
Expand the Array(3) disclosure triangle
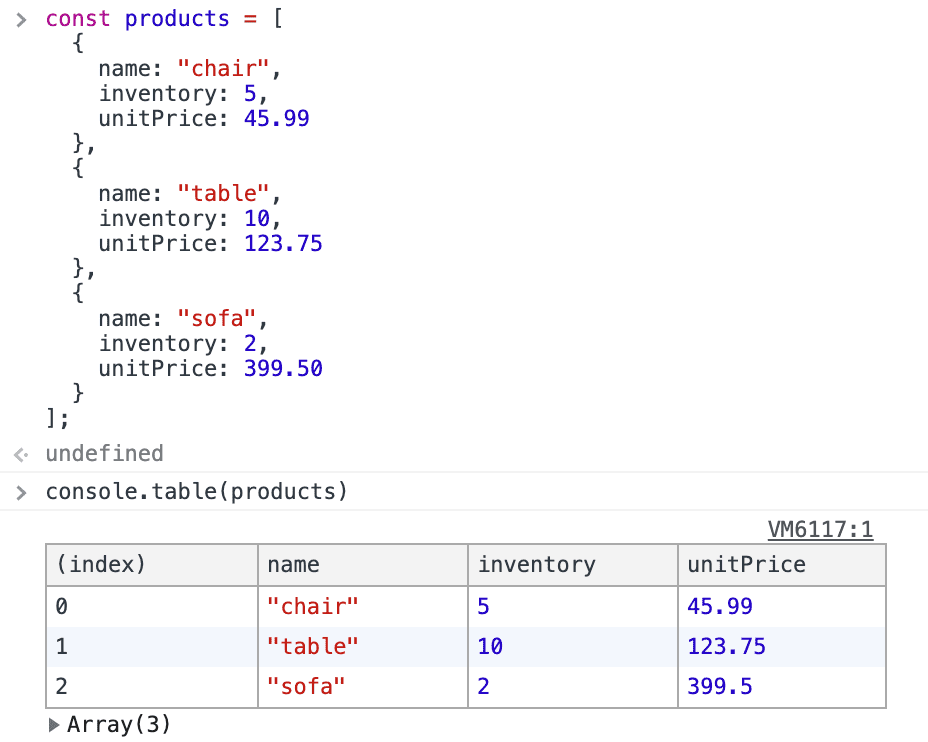pyautogui.click(x=54, y=726)
